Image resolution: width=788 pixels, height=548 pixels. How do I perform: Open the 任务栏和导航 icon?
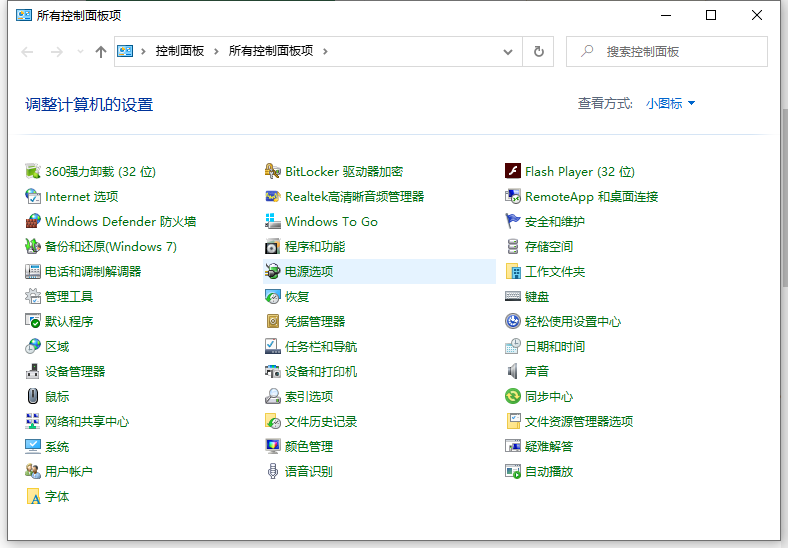(x=272, y=346)
